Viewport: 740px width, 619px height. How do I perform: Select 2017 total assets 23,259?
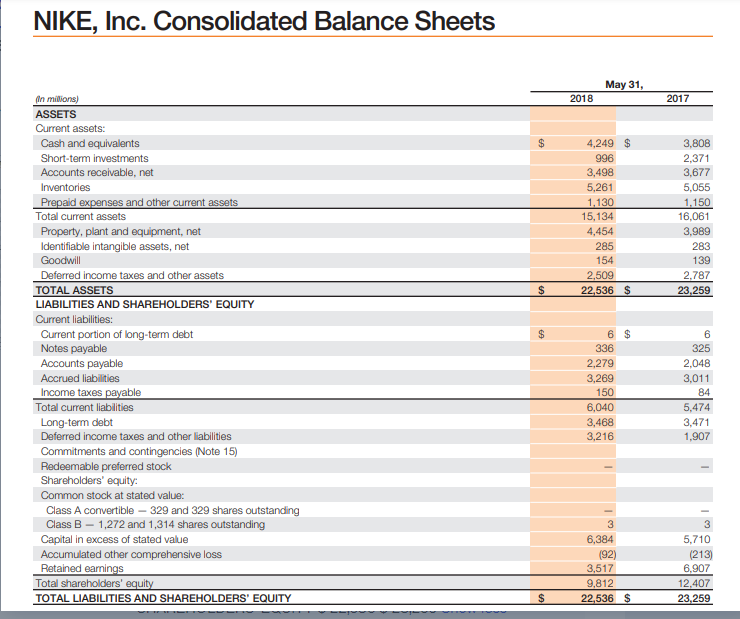694,290
